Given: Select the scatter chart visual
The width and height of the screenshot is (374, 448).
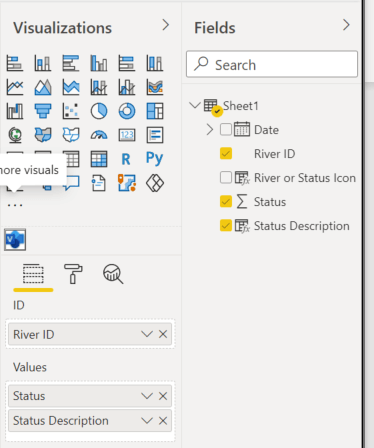Looking at the screenshot, I should [71, 111].
